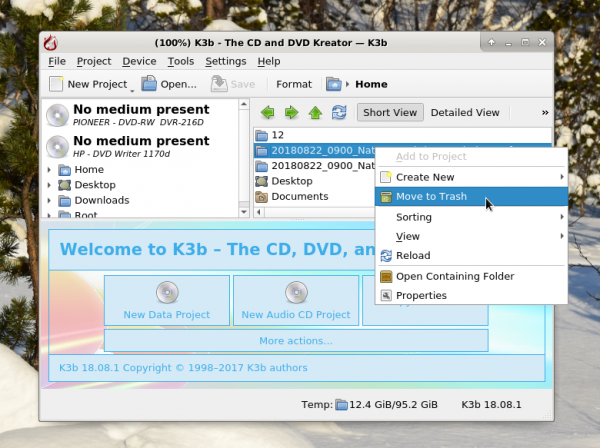This screenshot has width=600, height=448.
Task: Go up one folder with green arrow
Action: (x=315, y=112)
